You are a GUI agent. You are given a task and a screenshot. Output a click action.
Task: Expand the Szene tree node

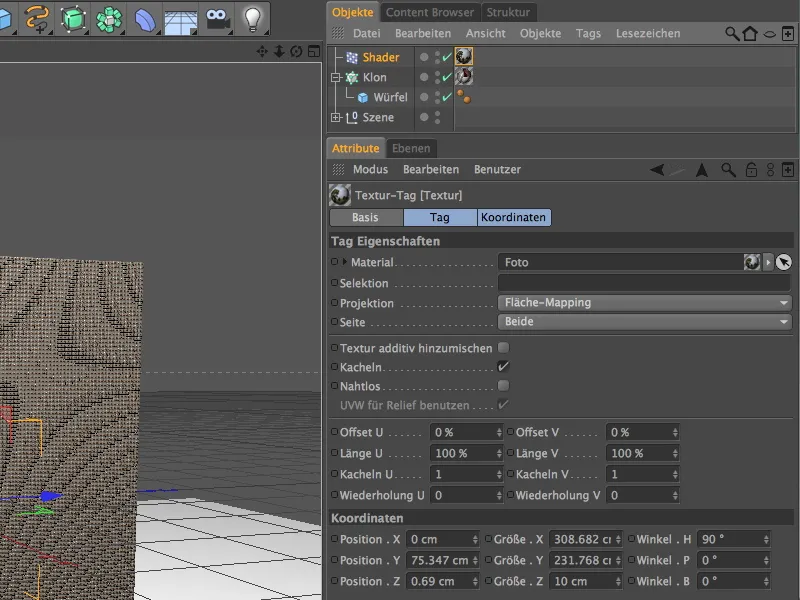click(x=335, y=117)
